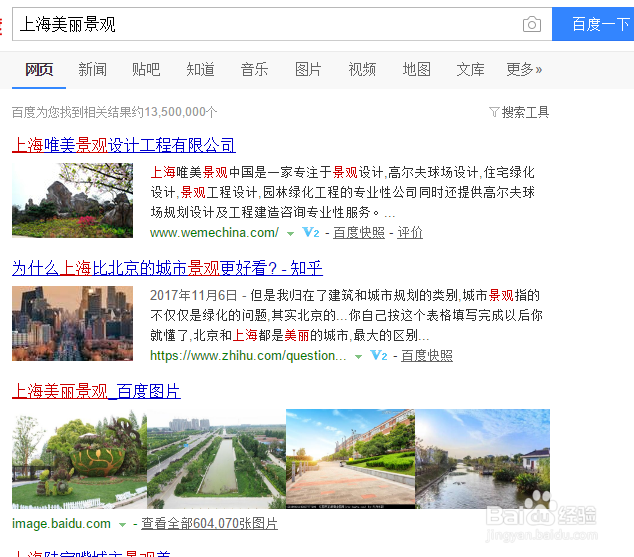
Task: Click the riverside house image
Action: [x=482, y=459]
